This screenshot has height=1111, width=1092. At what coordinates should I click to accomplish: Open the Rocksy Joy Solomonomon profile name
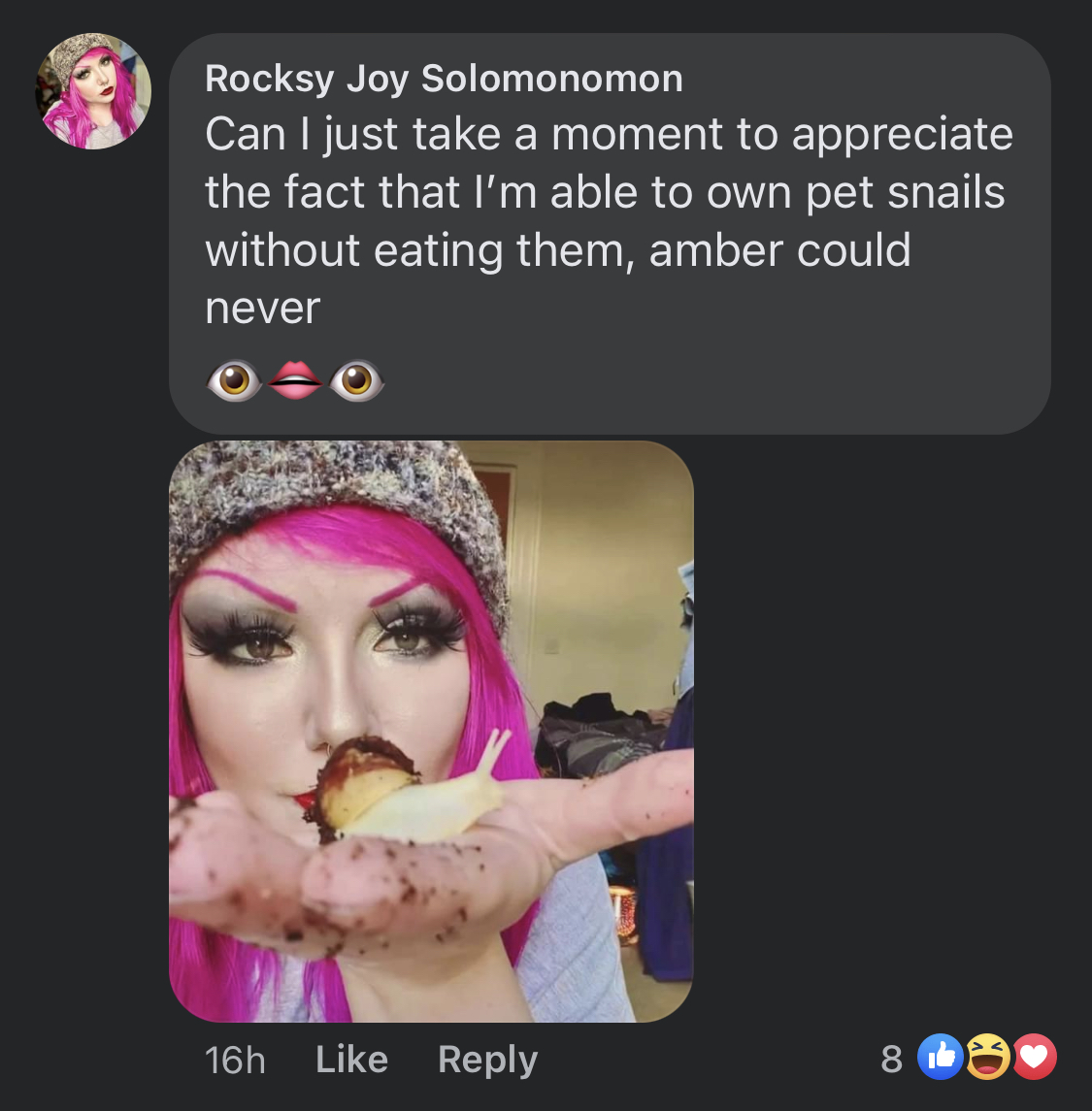[x=444, y=79]
